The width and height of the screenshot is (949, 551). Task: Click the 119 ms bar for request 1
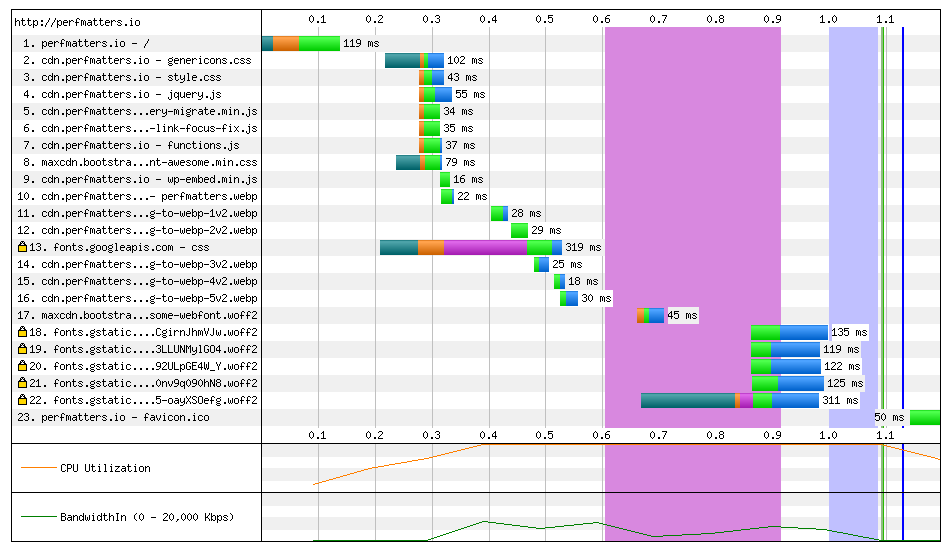301,43
